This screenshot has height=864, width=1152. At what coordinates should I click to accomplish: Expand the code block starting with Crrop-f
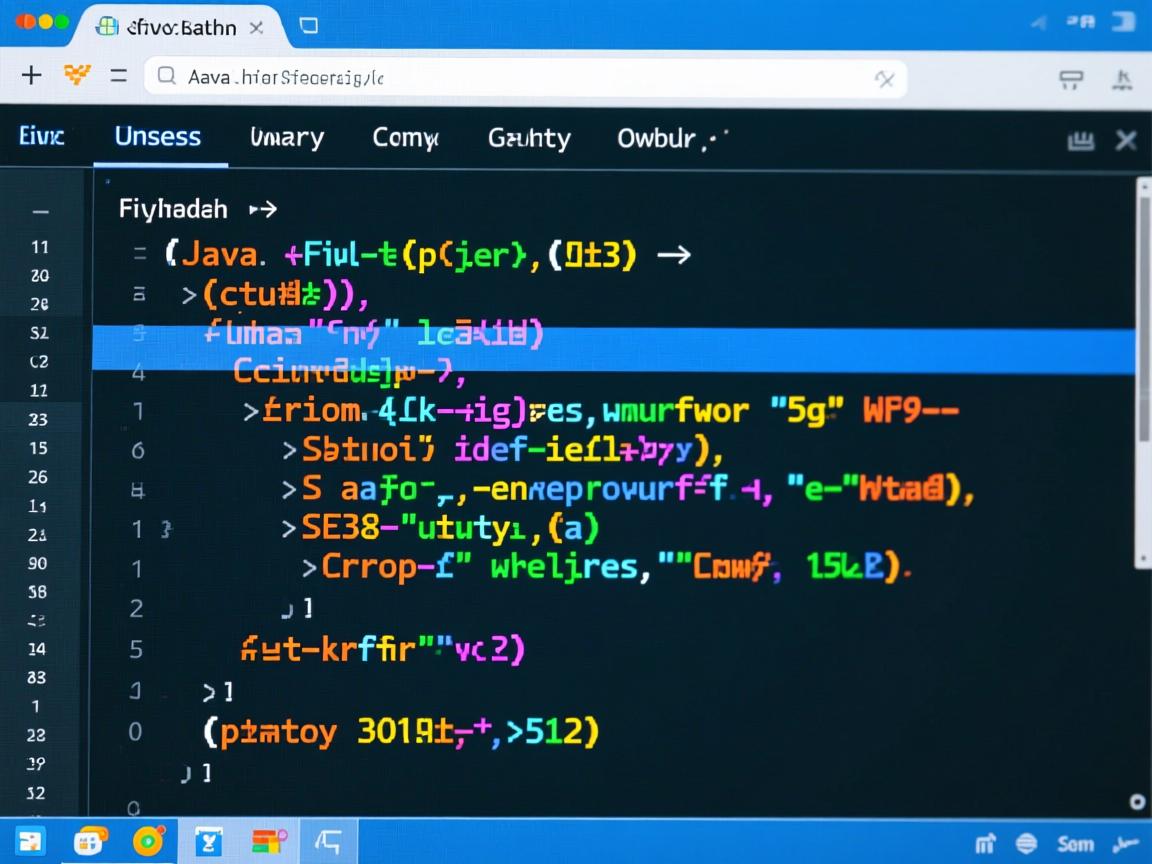point(309,568)
